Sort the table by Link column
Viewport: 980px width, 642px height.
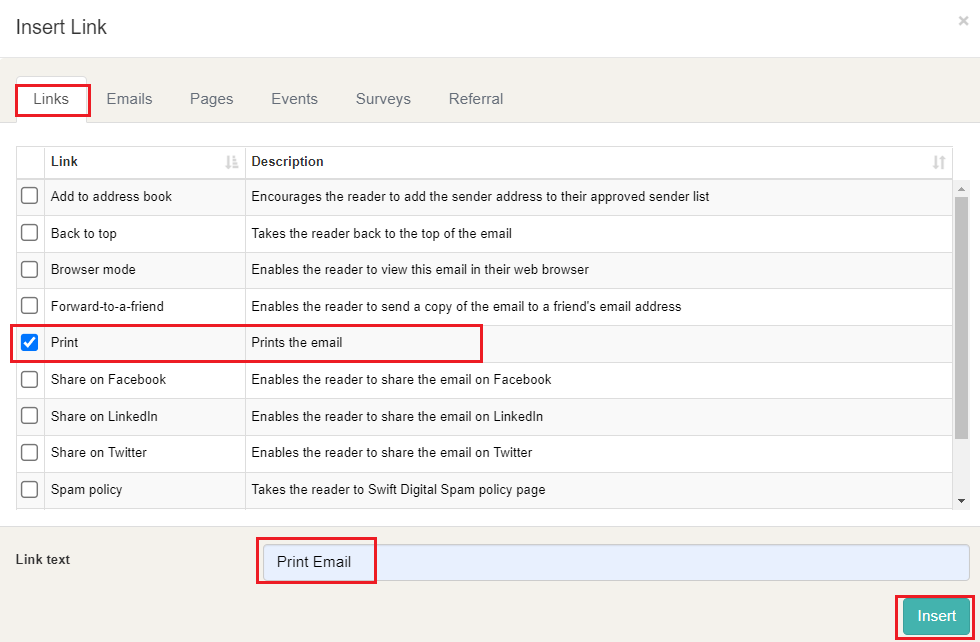point(231,163)
